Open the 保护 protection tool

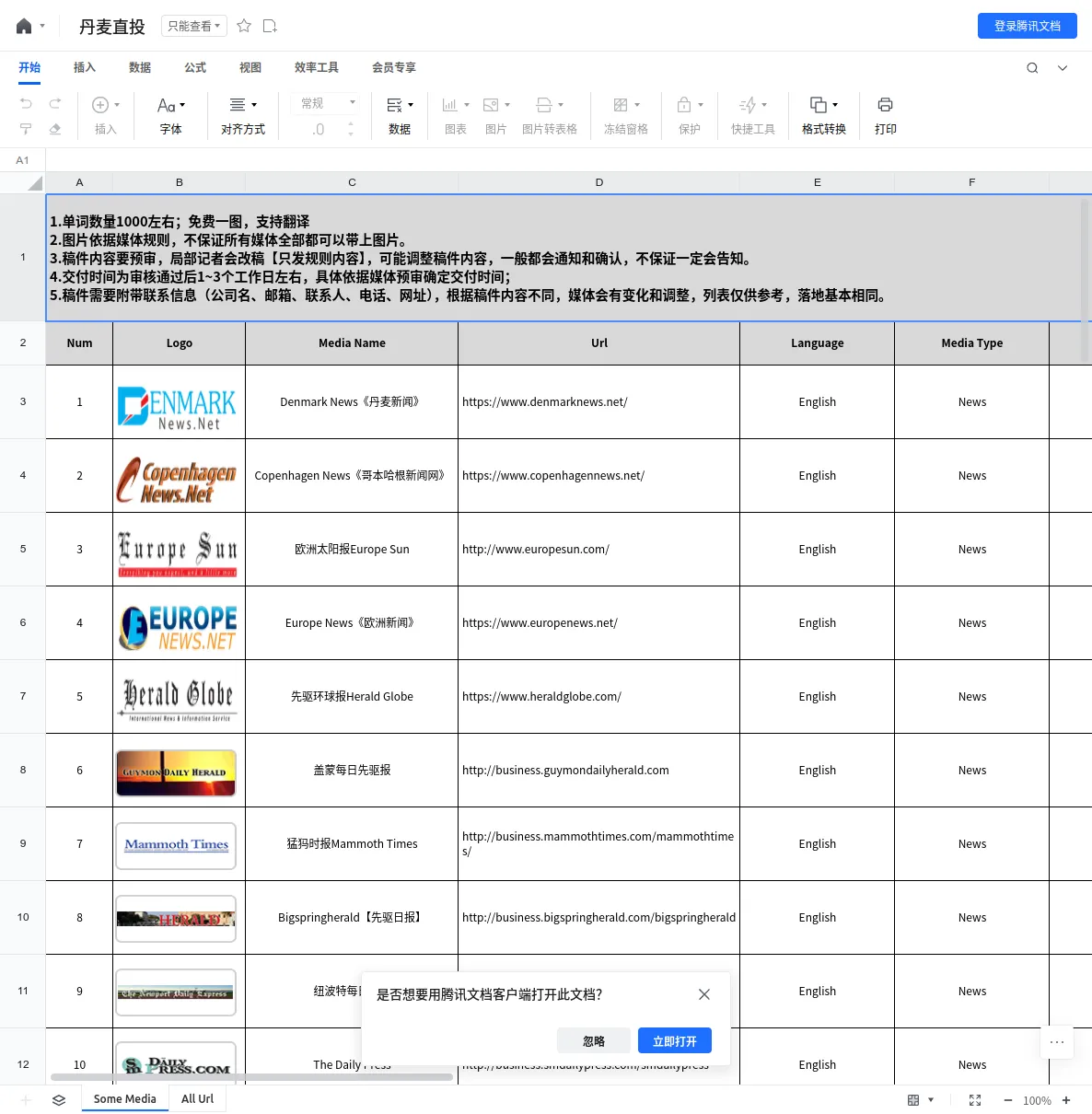tap(690, 116)
